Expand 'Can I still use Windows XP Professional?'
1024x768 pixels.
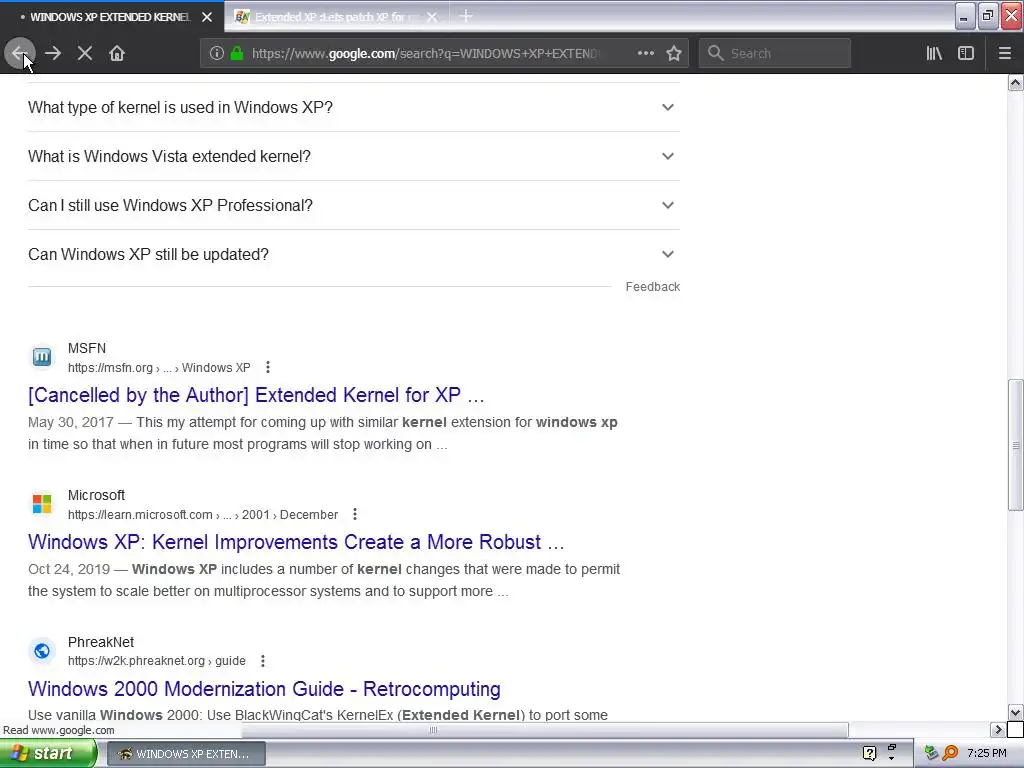[x=353, y=205]
